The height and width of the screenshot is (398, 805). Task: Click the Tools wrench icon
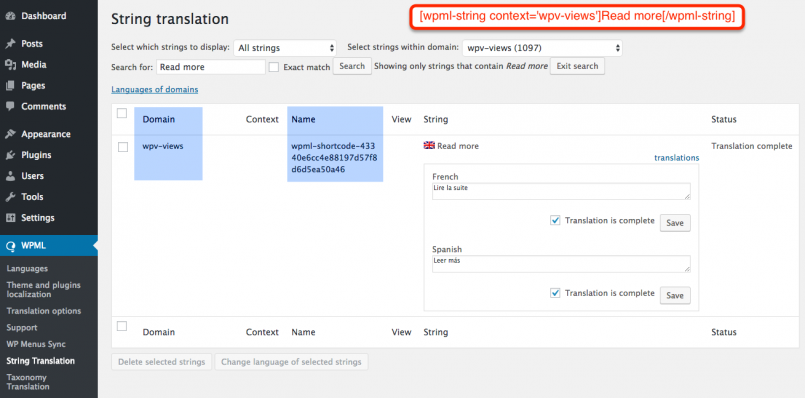tap(10, 197)
